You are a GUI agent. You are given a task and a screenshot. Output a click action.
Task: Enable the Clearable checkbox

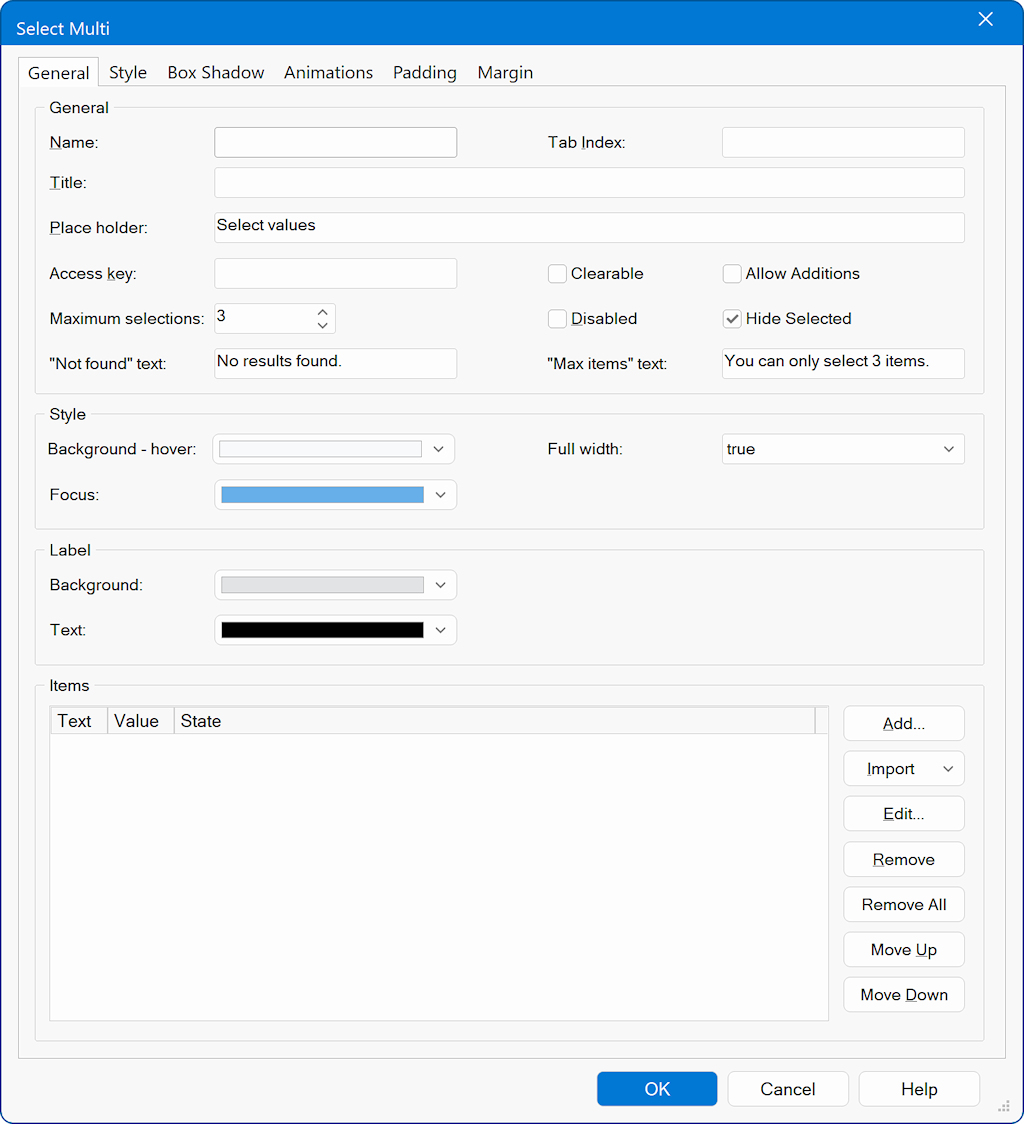[557, 274]
